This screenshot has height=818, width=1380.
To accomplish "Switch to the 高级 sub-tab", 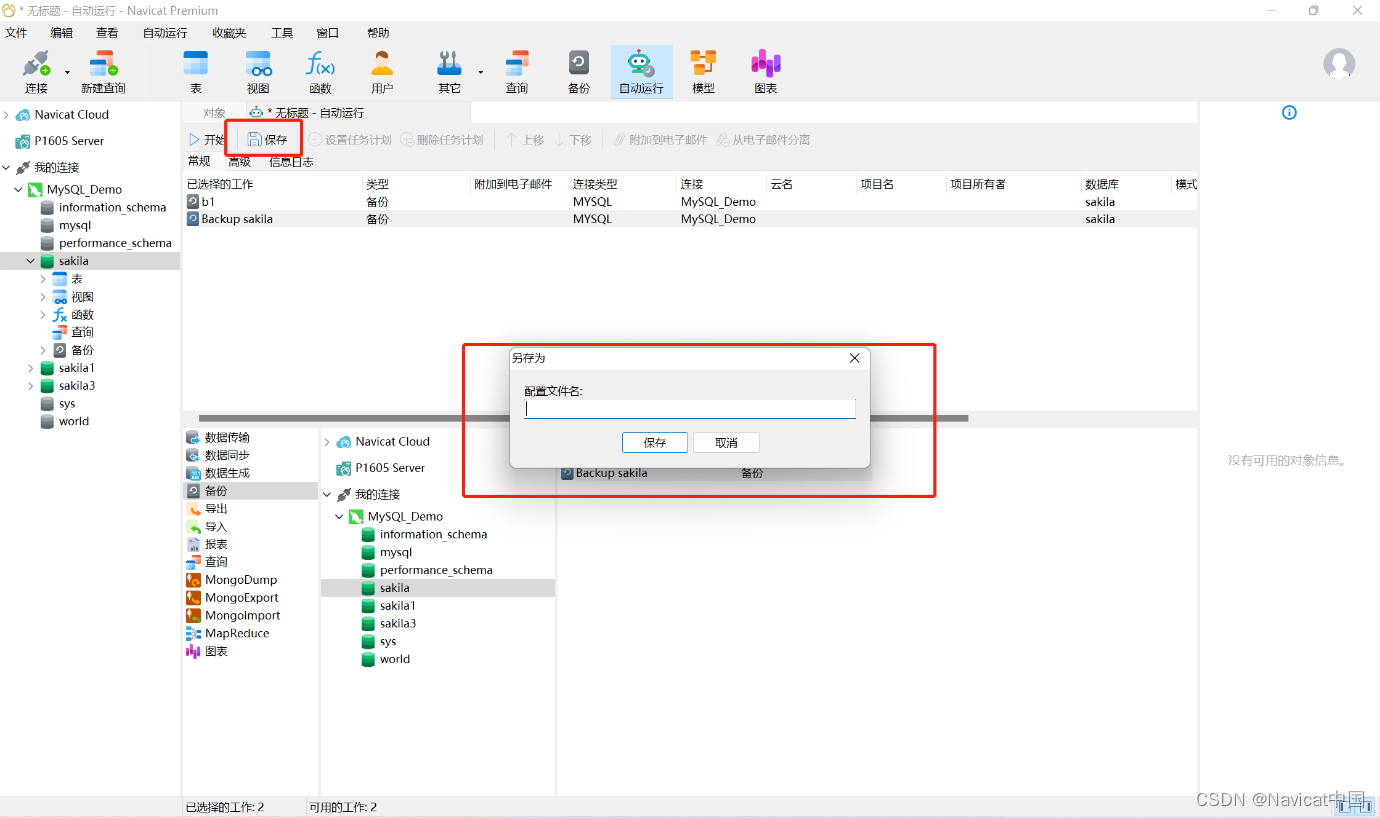I will (x=239, y=162).
